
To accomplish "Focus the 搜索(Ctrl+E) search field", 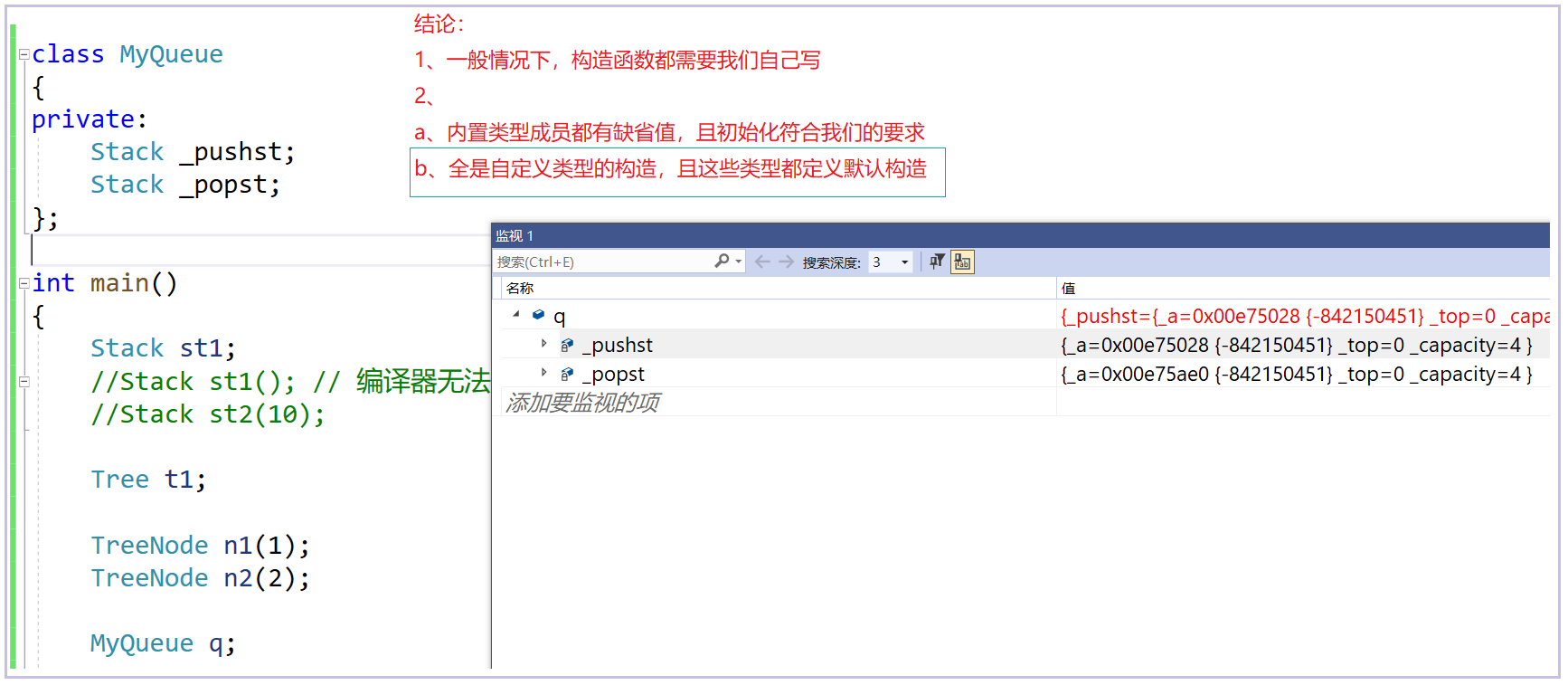I will pyautogui.click(x=603, y=262).
